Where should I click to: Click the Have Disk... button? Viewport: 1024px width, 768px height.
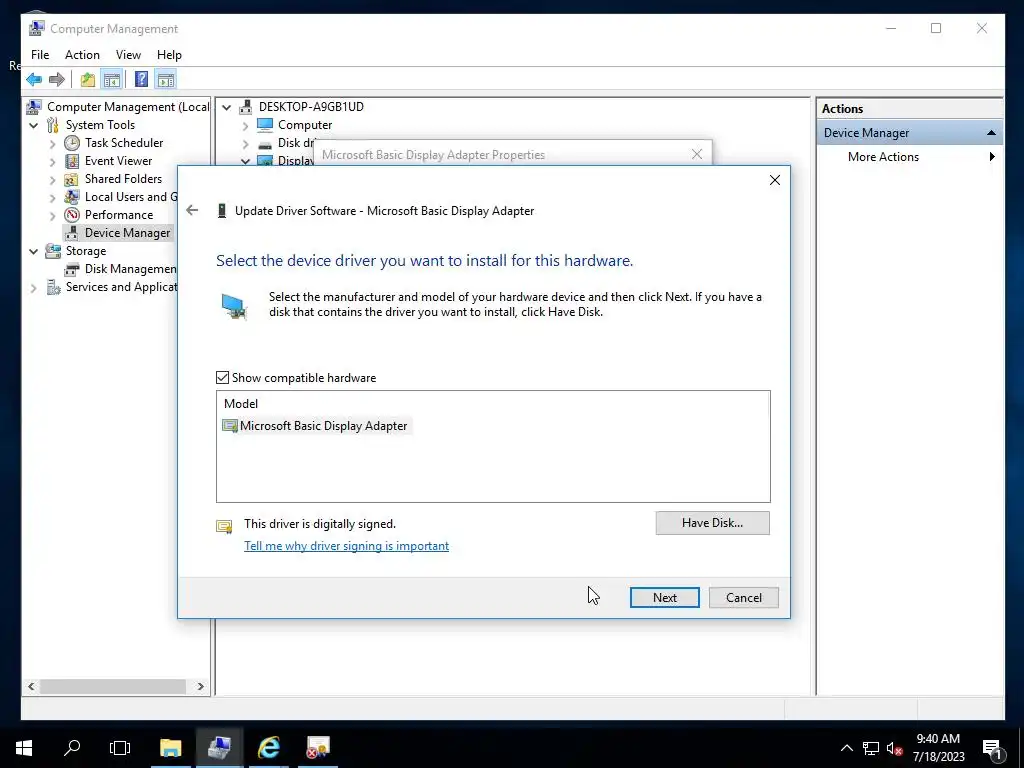click(712, 523)
